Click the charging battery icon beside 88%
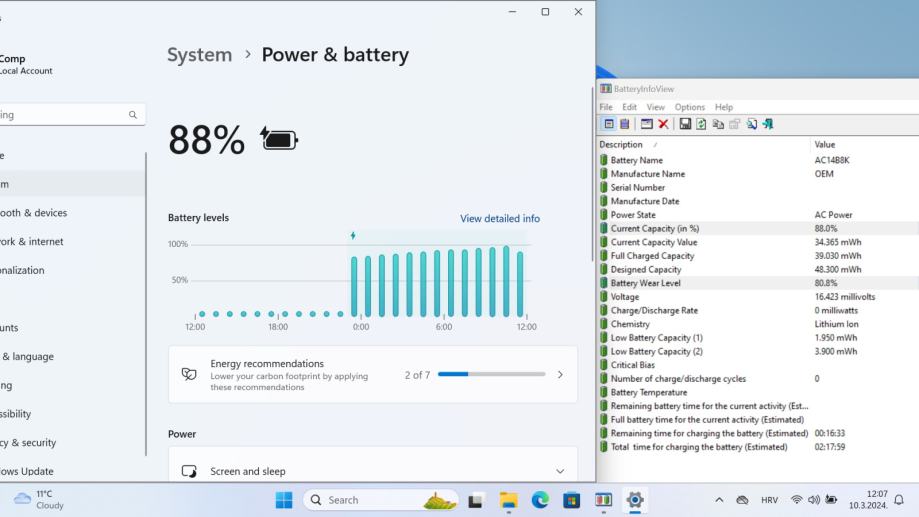This screenshot has height=517, width=919. coord(279,139)
